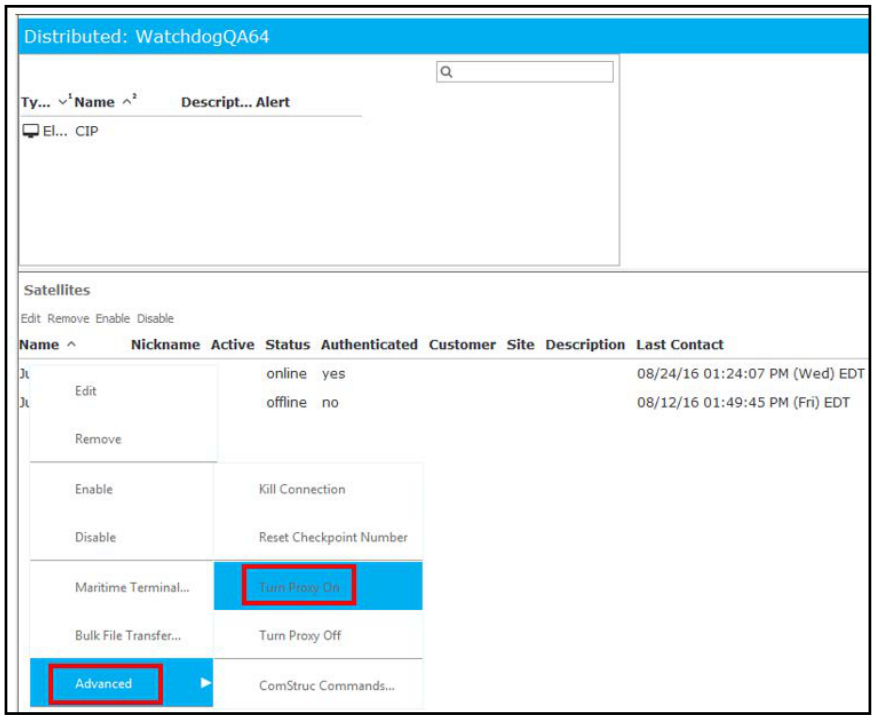
Task: Open Bulk File Transfer... menu entry
Action: [128, 636]
